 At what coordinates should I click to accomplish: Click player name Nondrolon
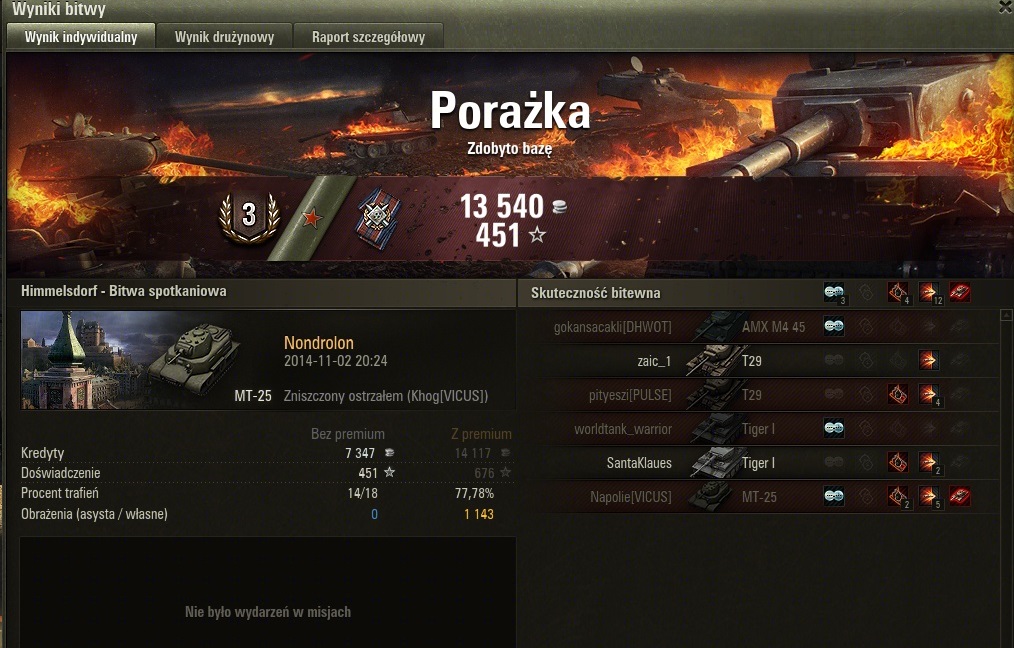pyautogui.click(x=319, y=343)
